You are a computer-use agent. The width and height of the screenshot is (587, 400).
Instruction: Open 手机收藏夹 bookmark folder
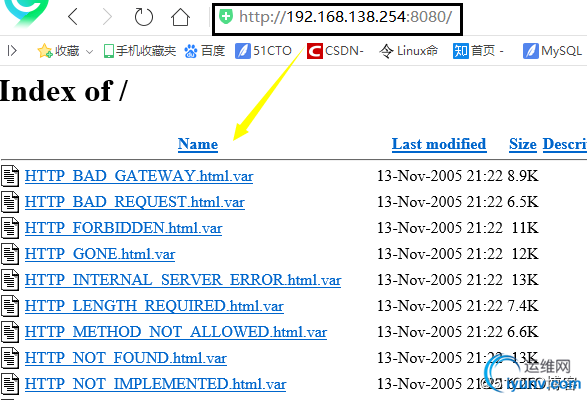(x=140, y=51)
